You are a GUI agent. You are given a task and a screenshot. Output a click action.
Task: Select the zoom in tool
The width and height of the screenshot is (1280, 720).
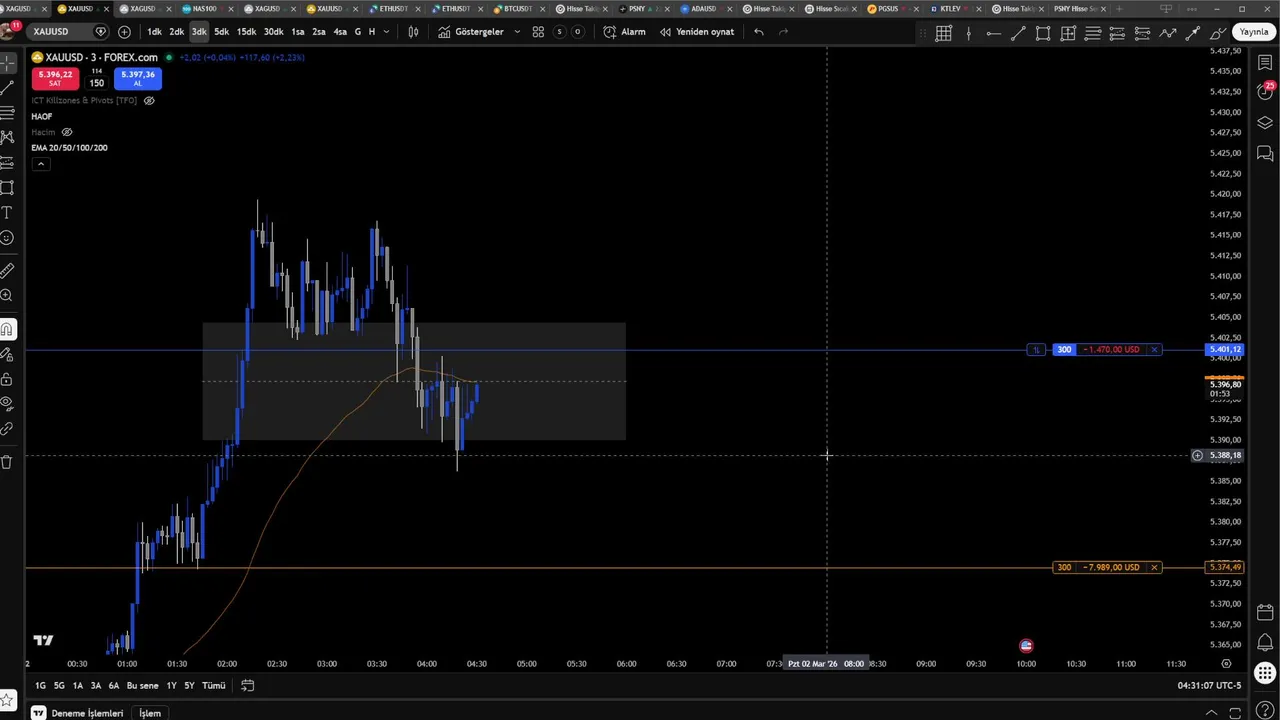tap(7, 295)
